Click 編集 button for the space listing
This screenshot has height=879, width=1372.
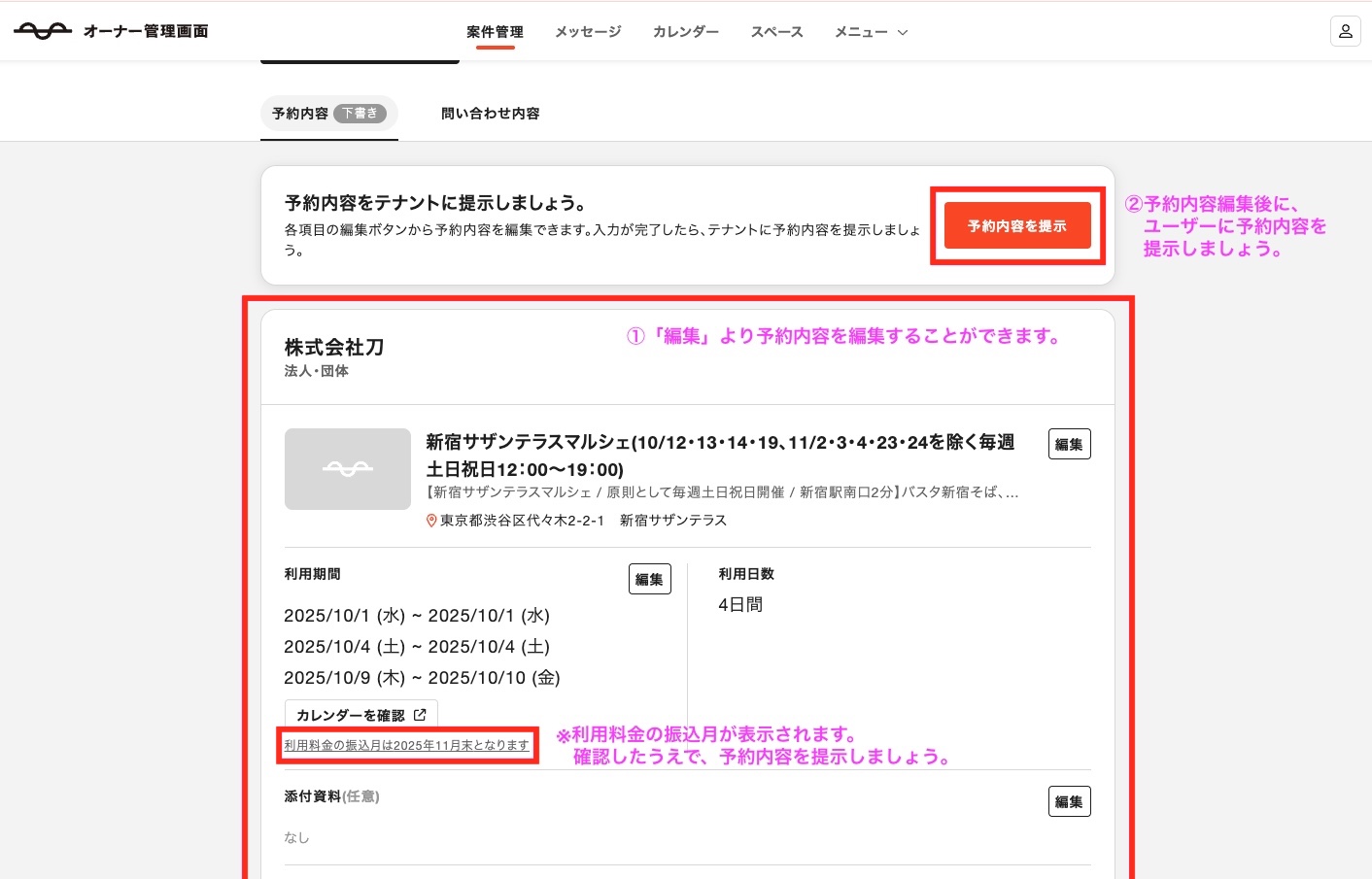pyautogui.click(x=1069, y=444)
